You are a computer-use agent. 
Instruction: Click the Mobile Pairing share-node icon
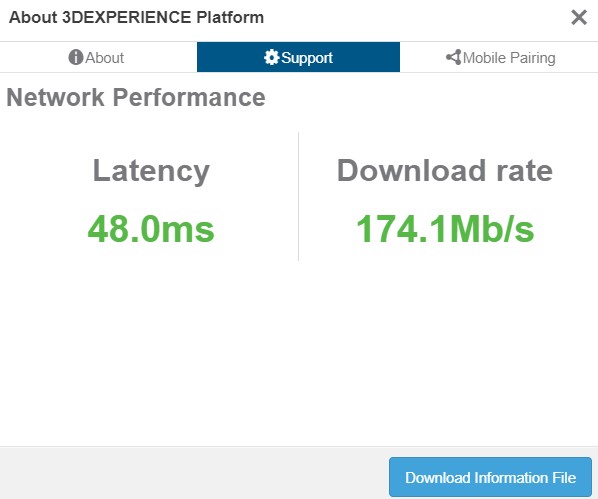[x=453, y=57]
